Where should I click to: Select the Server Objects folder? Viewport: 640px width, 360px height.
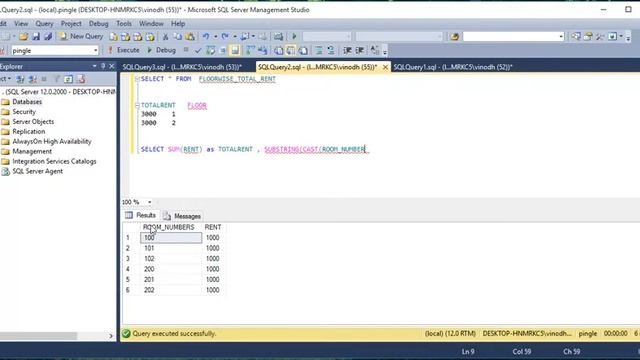33,122
